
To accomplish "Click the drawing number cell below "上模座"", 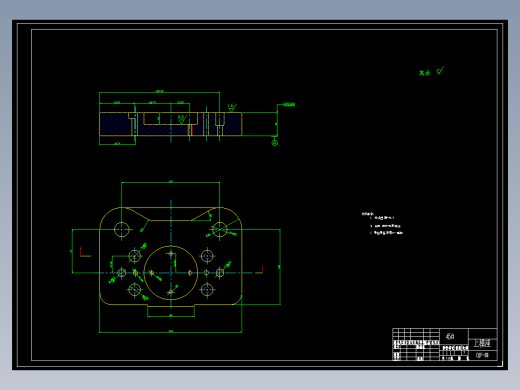I will (x=482, y=355).
